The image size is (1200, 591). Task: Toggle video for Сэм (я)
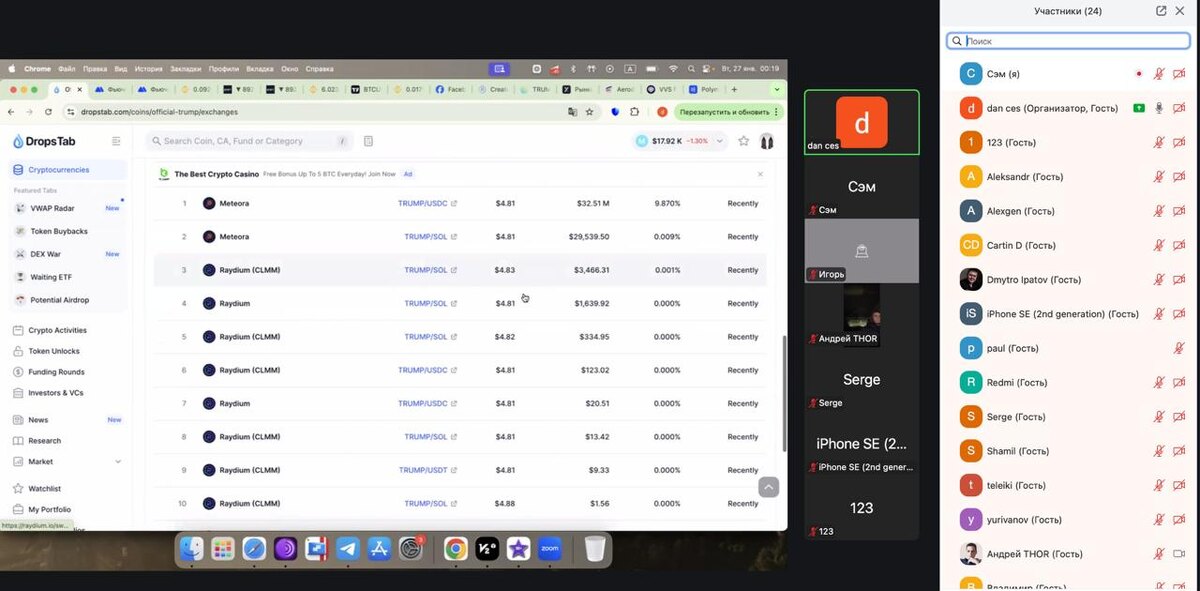[x=1180, y=74]
